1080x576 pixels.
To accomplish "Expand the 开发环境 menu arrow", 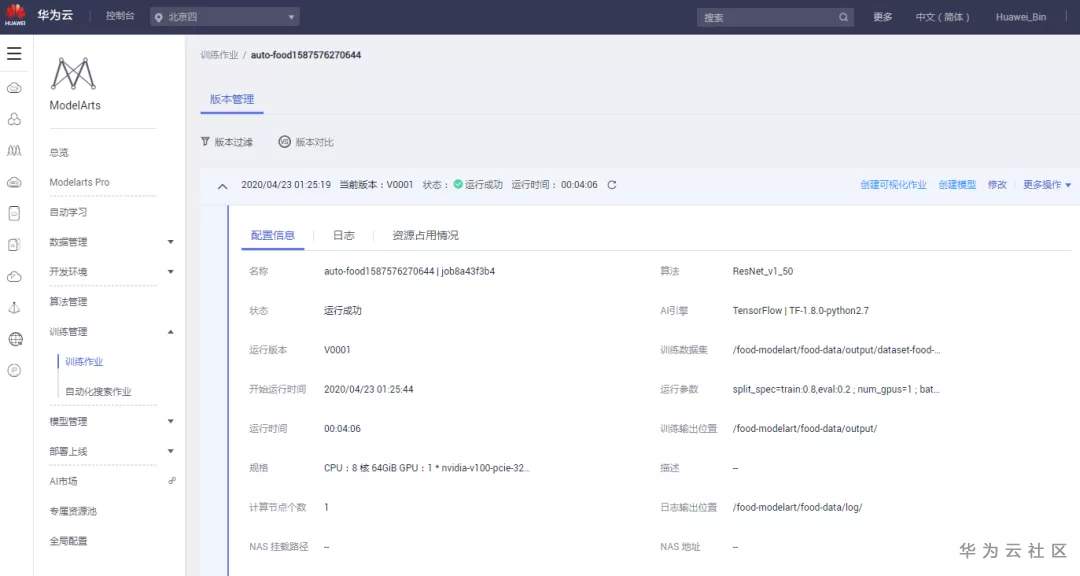I will (x=171, y=271).
